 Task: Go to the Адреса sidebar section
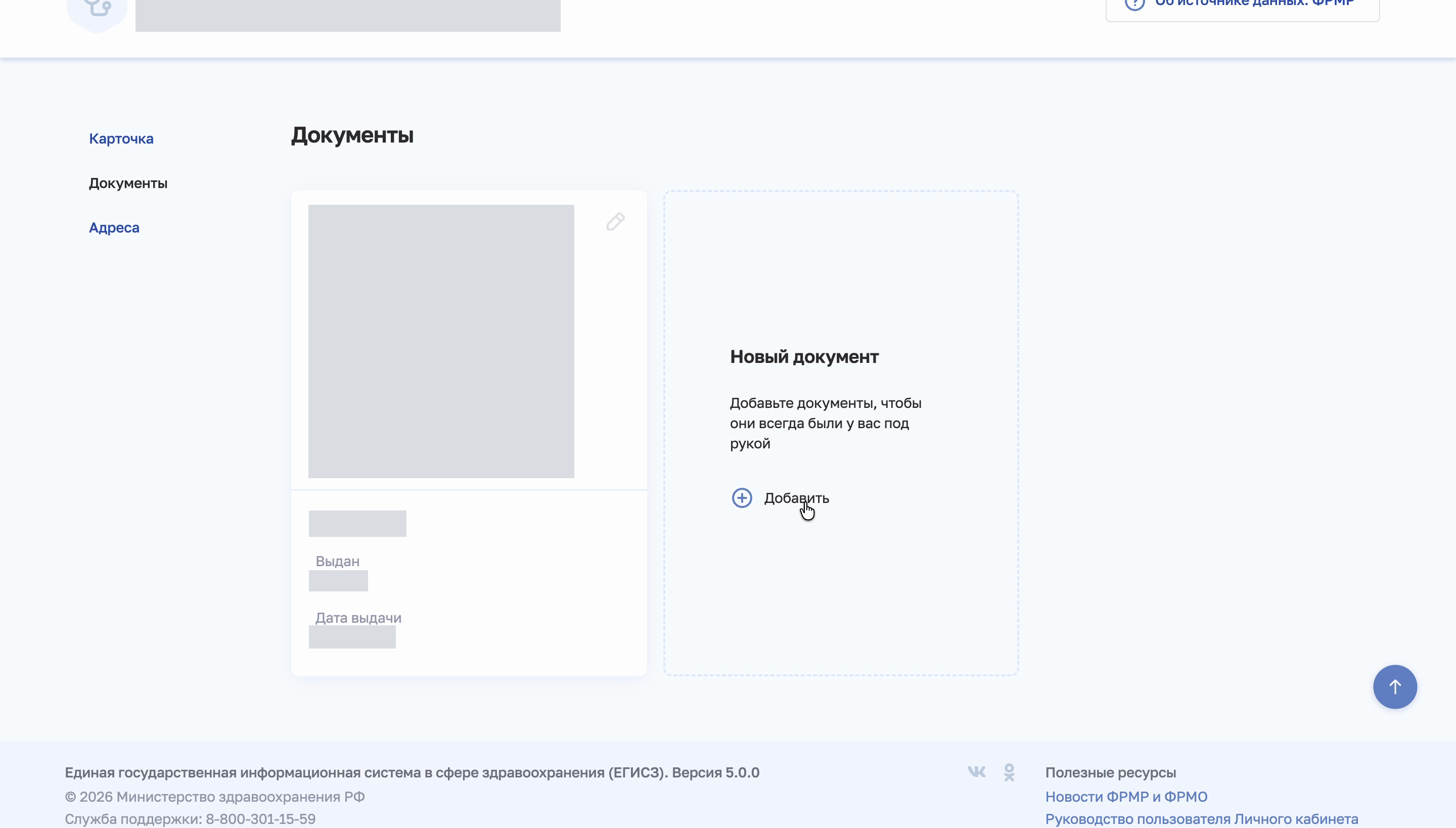pos(114,227)
